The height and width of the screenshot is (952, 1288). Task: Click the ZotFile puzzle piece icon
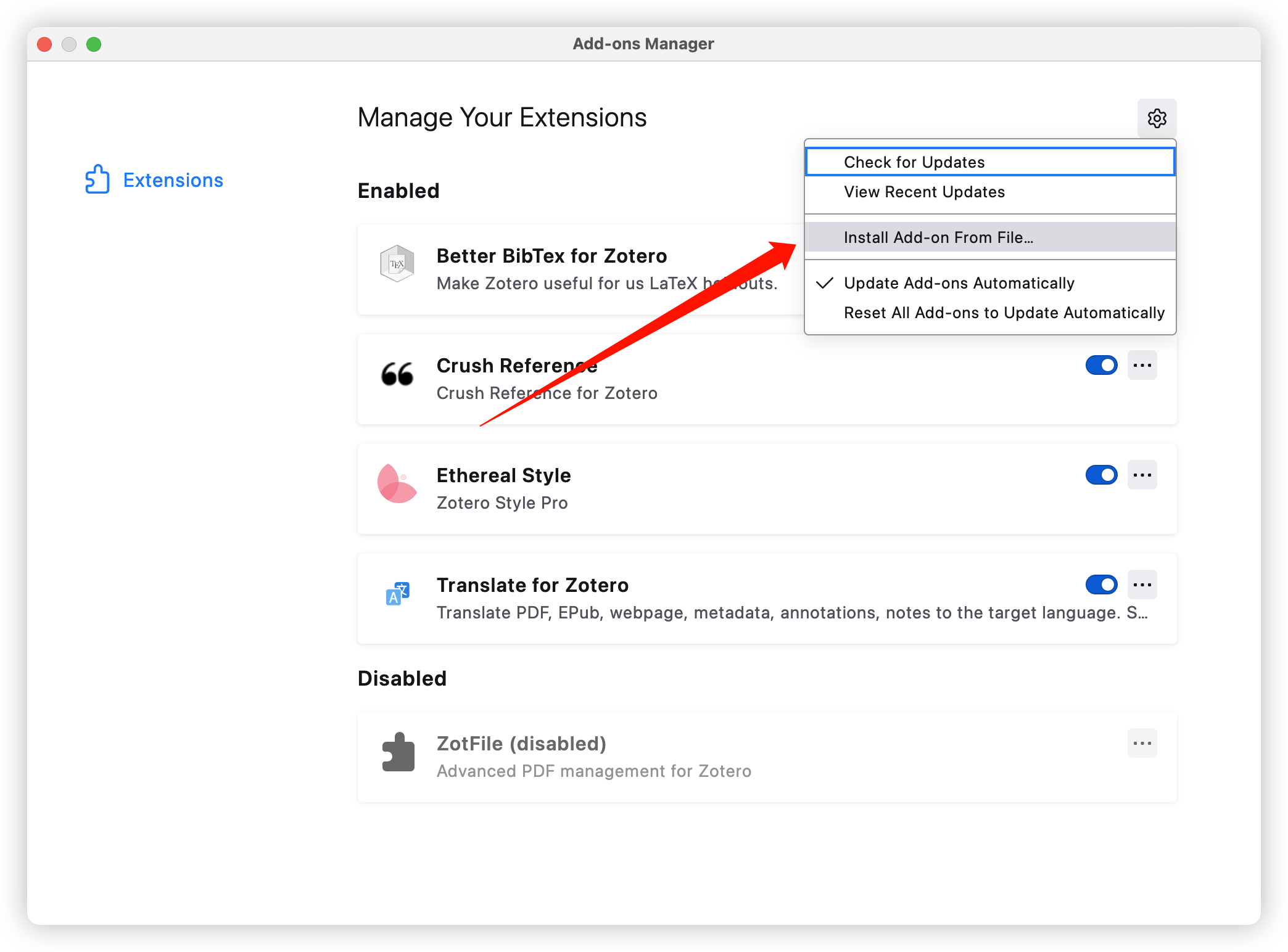coord(398,752)
